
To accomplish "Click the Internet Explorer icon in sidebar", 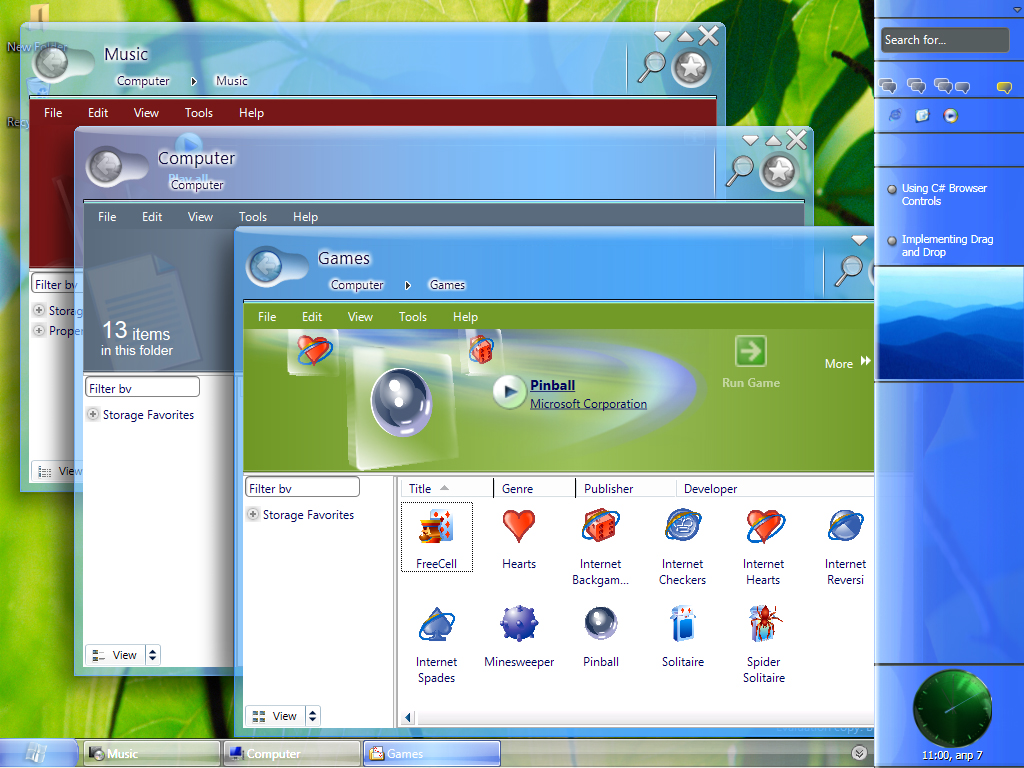I will (895, 115).
